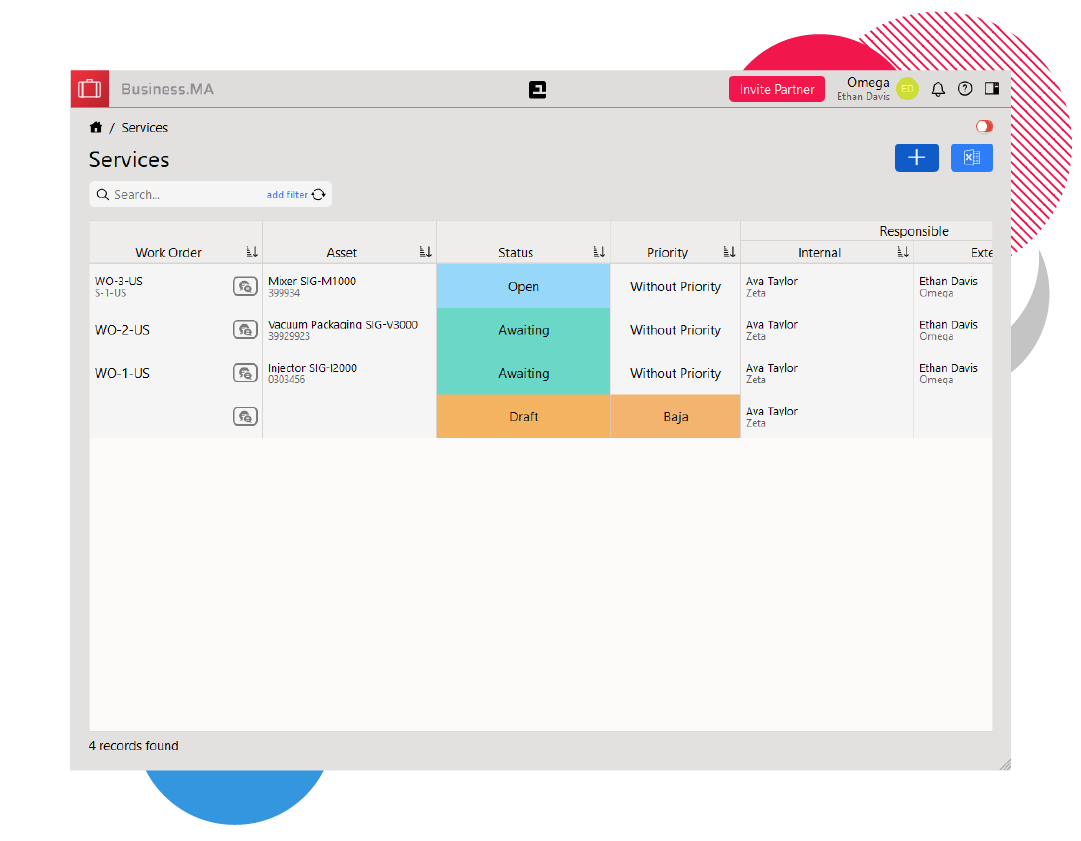Sort by Work Order column
Screen dimensions: 1081x841
(252, 253)
